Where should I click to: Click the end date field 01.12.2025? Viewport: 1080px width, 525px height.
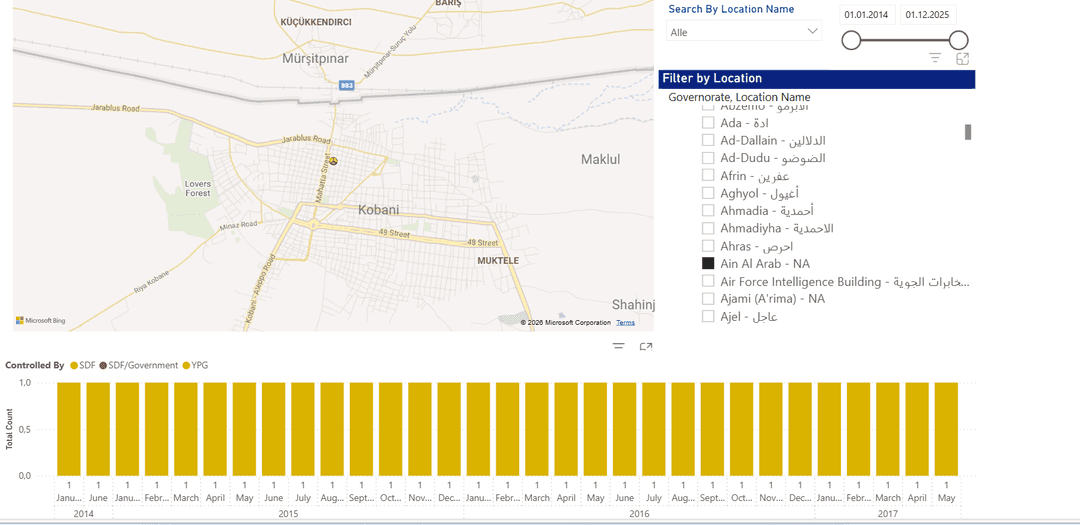point(927,15)
